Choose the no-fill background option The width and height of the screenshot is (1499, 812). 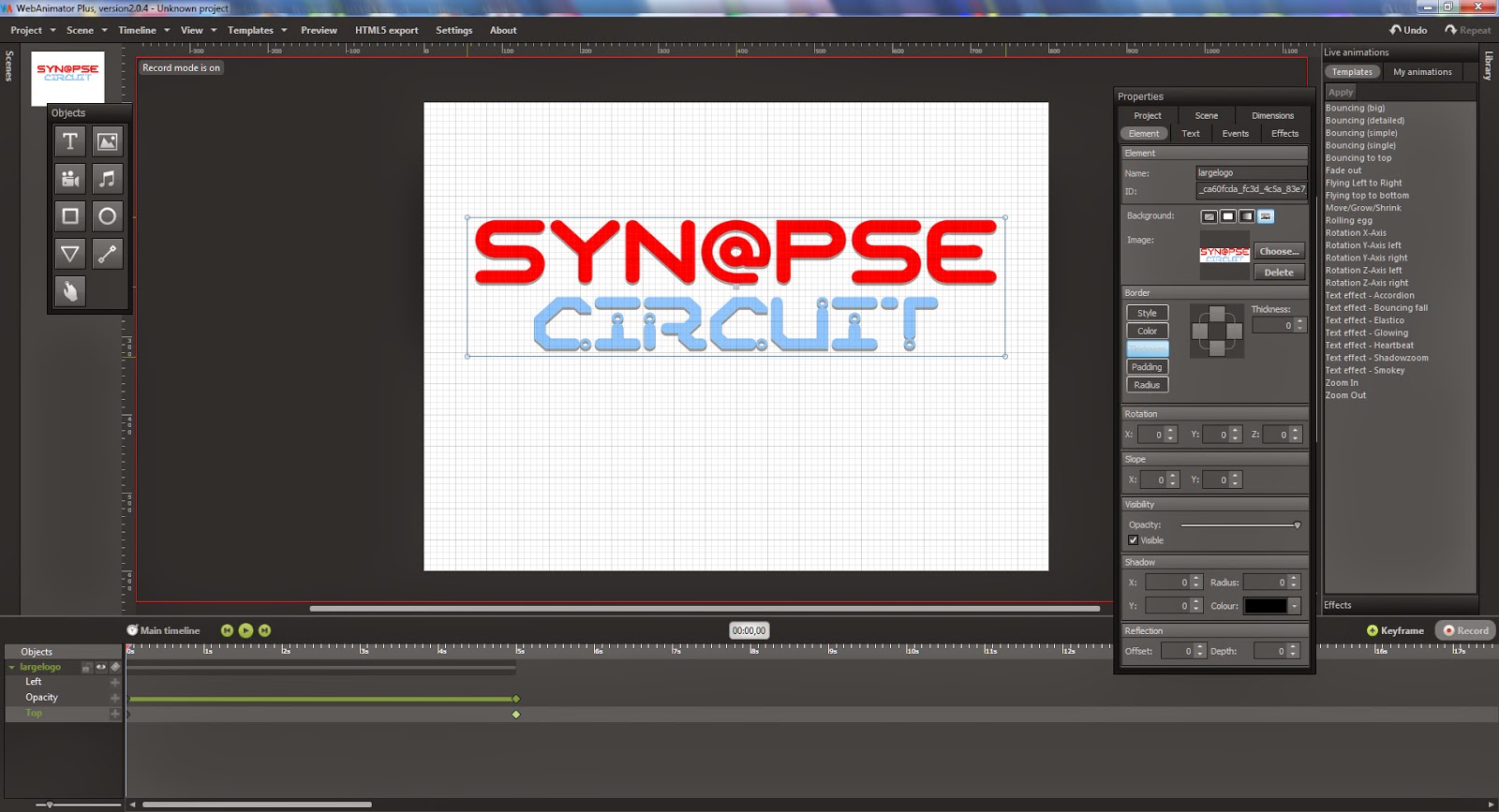[1210, 216]
